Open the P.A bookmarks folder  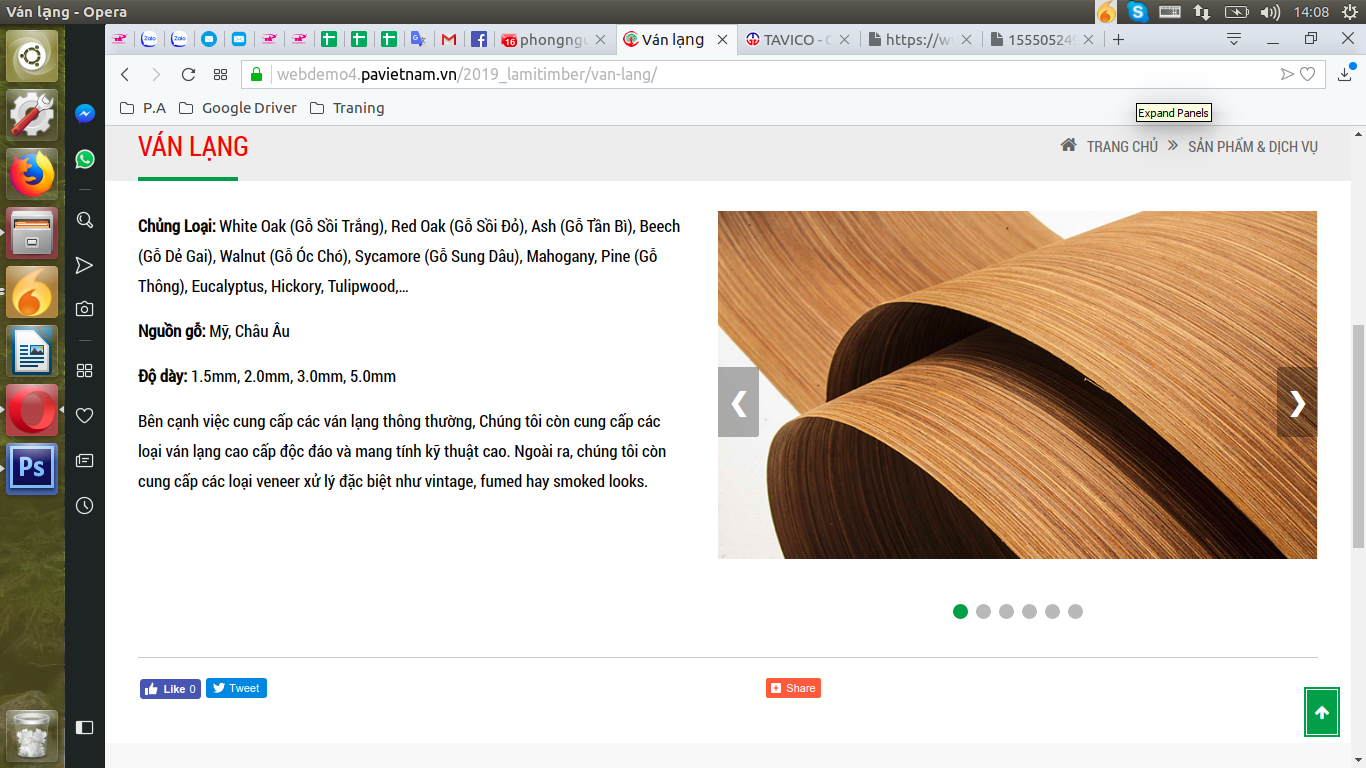[x=142, y=108]
